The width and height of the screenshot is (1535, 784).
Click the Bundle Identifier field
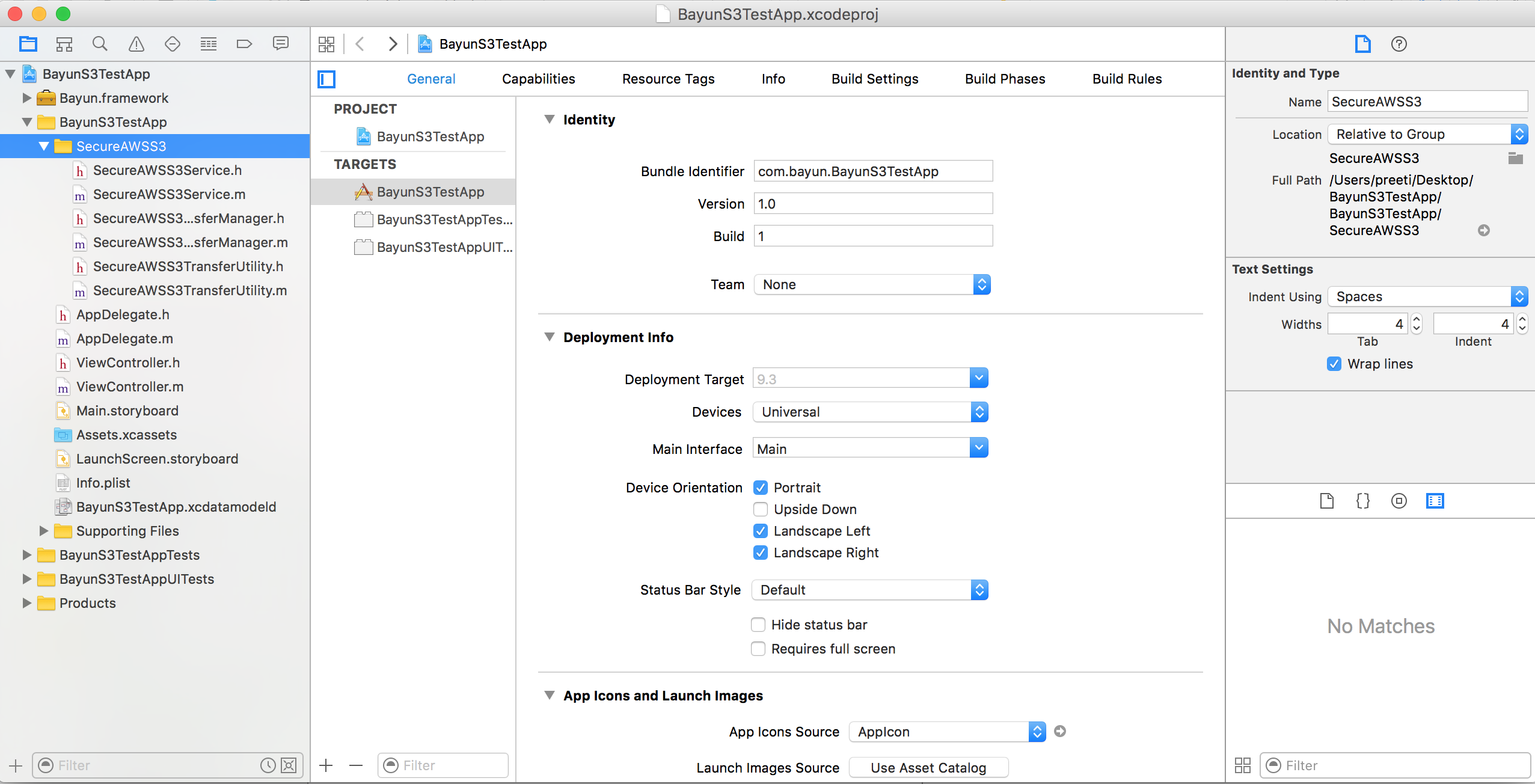point(872,171)
